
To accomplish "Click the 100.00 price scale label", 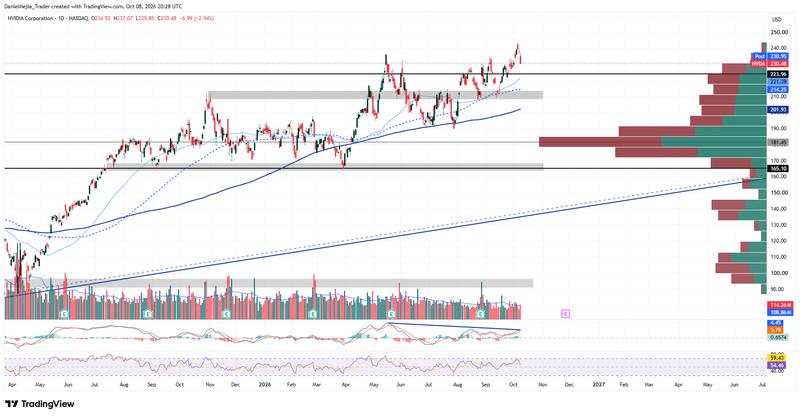I will pos(778,273).
